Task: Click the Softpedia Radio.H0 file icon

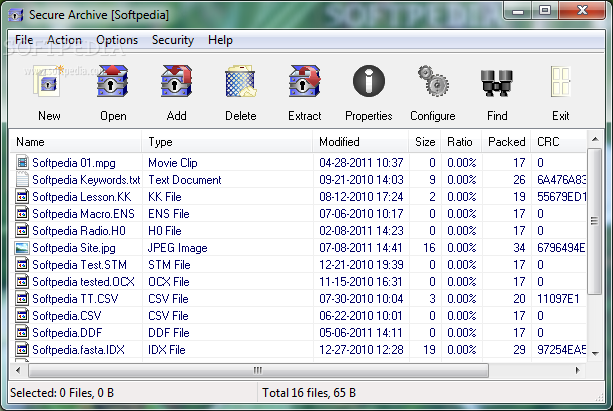Action: (x=22, y=230)
